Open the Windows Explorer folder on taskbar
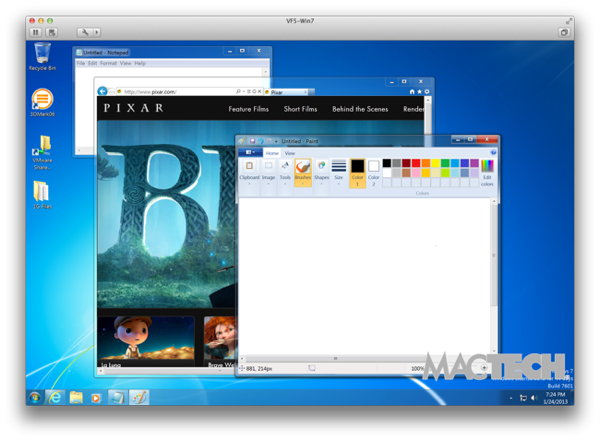The width and height of the screenshot is (600, 441). pos(75,397)
